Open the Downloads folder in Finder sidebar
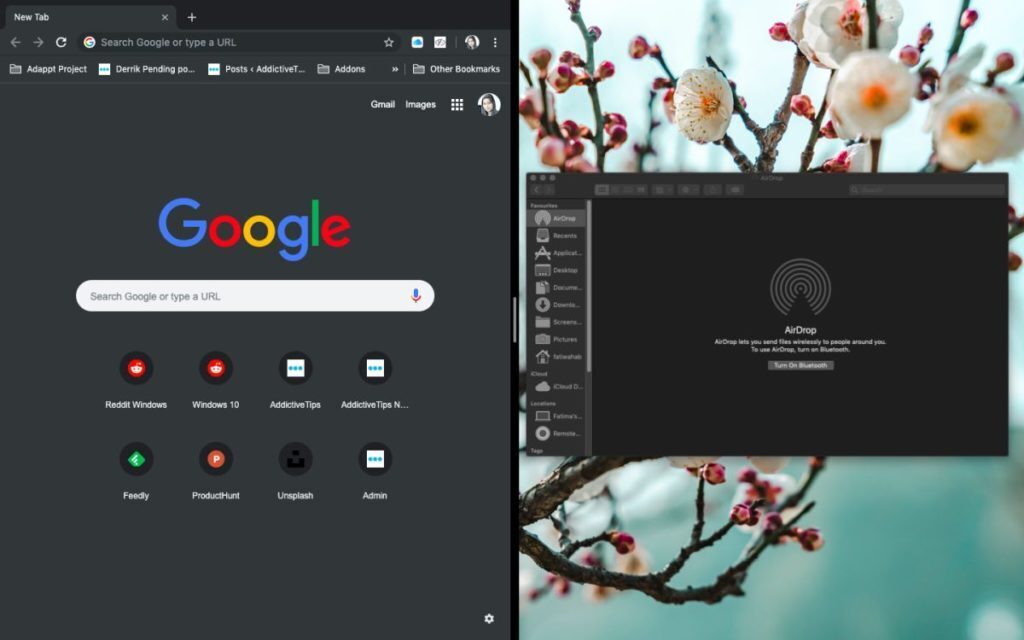Viewport: 1024px width, 640px height. (x=562, y=303)
